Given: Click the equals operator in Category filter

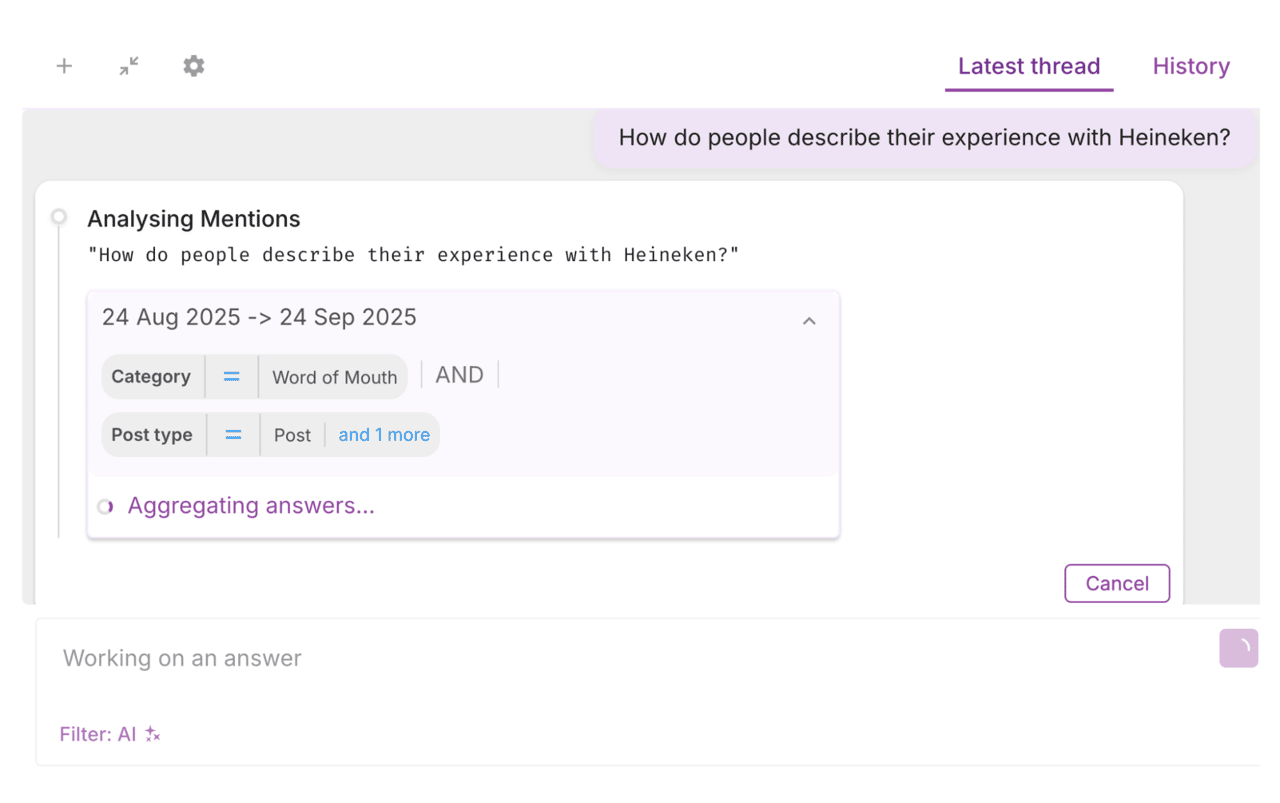Looking at the screenshot, I should 231,377.
